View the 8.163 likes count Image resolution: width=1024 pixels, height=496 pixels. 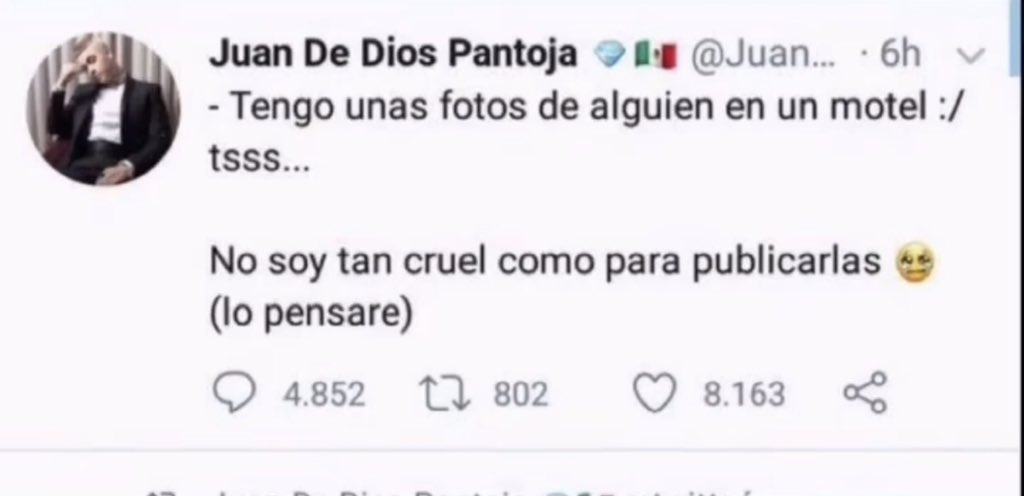[743, 395]
